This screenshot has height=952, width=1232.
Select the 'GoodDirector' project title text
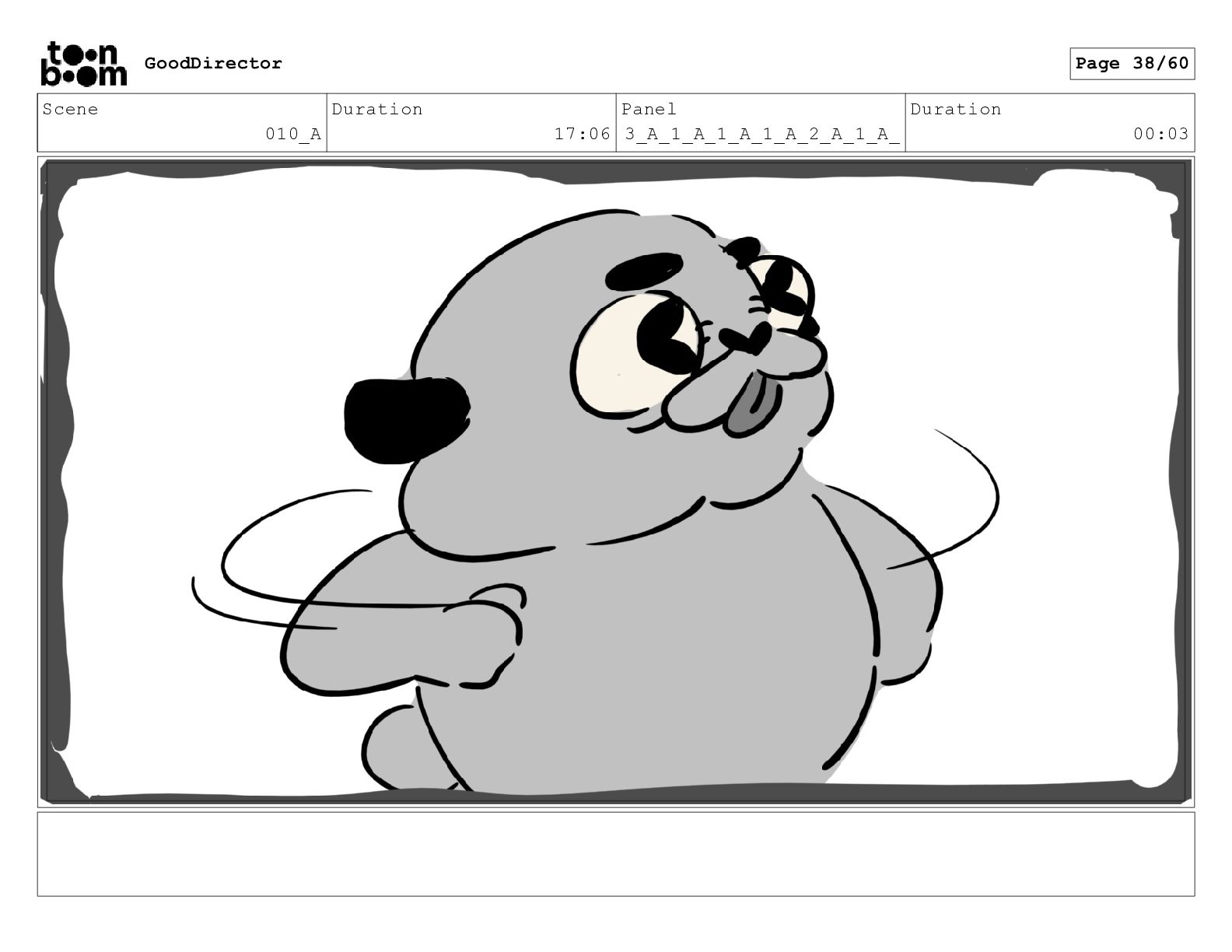point(213,63)
